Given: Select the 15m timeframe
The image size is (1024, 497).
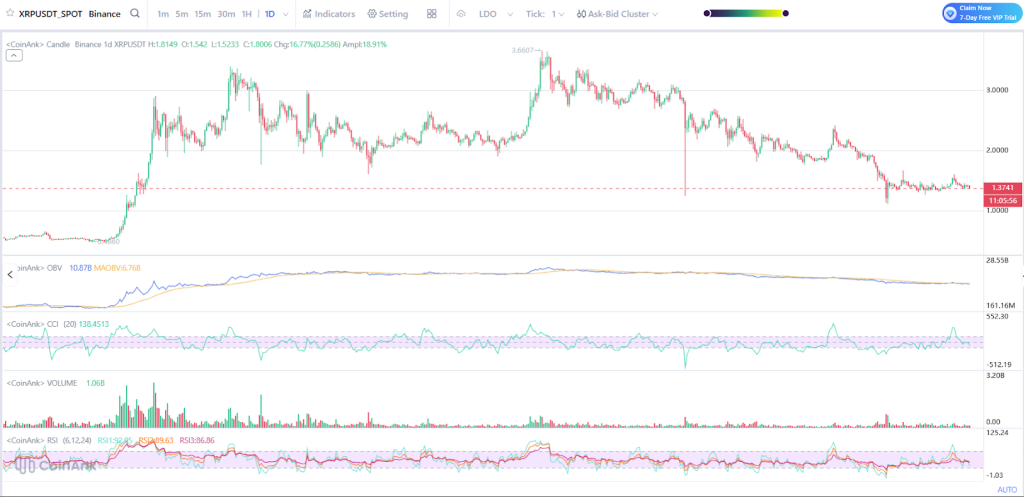Looking at the screenshot, I should click(203, 14).
